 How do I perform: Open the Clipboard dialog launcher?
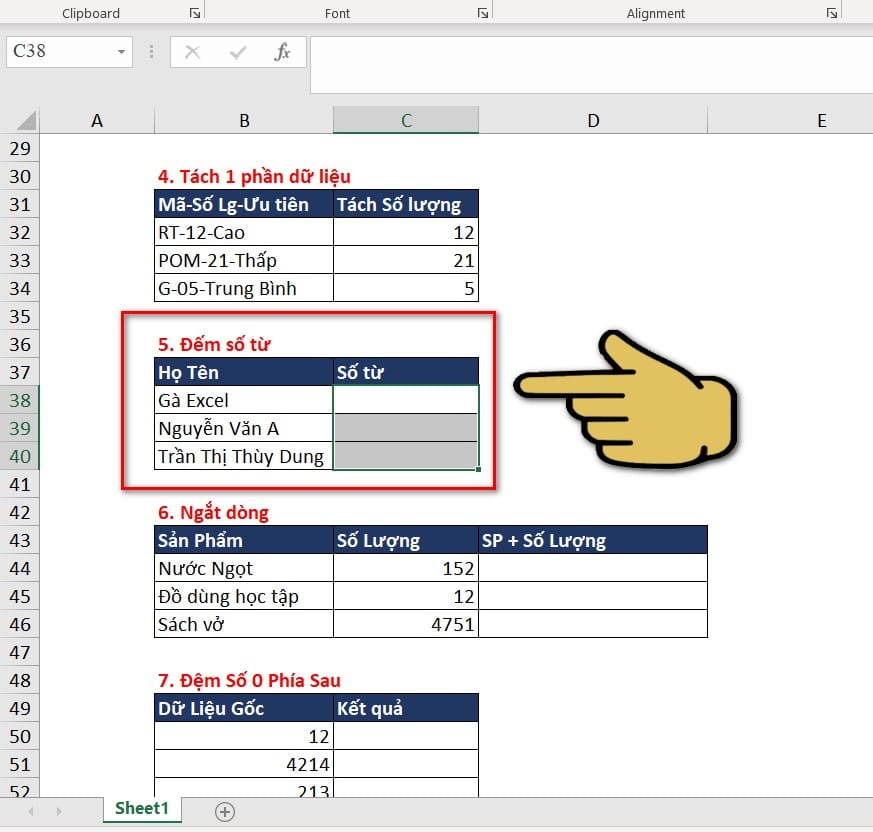click(194, 13)
